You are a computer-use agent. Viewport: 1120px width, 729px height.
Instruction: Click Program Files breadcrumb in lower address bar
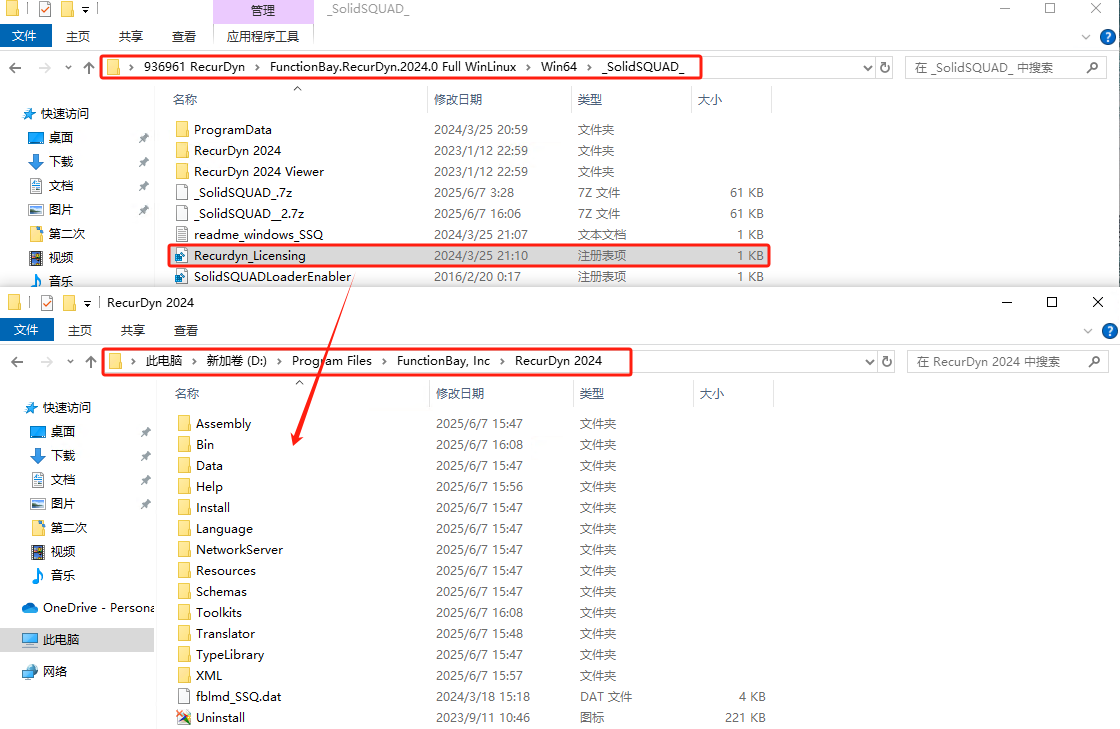[x=331, y=361]
